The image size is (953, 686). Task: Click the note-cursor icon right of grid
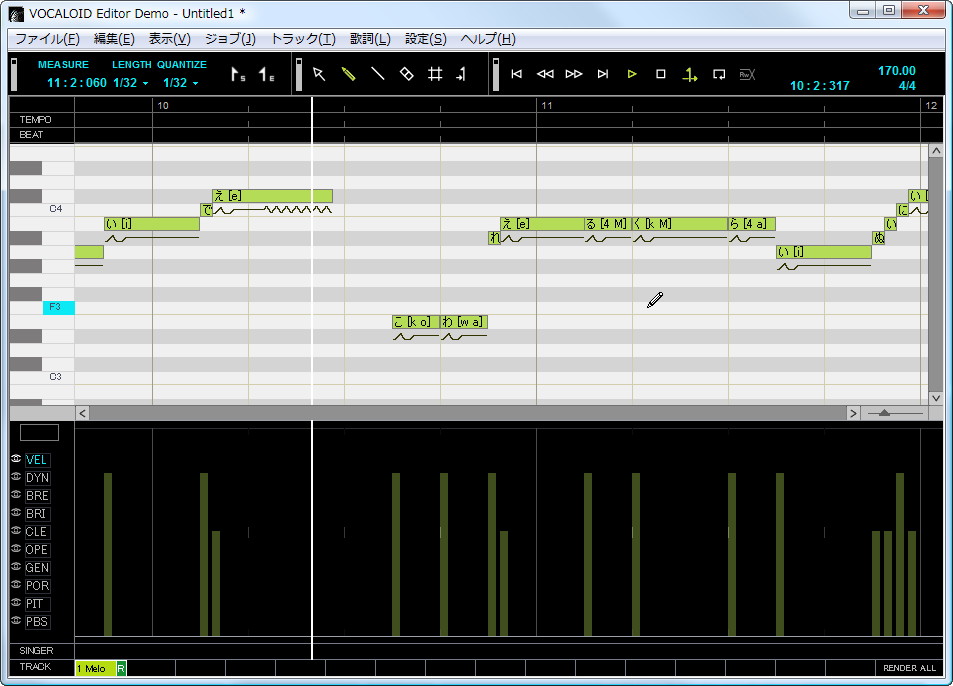coord(462,74)
